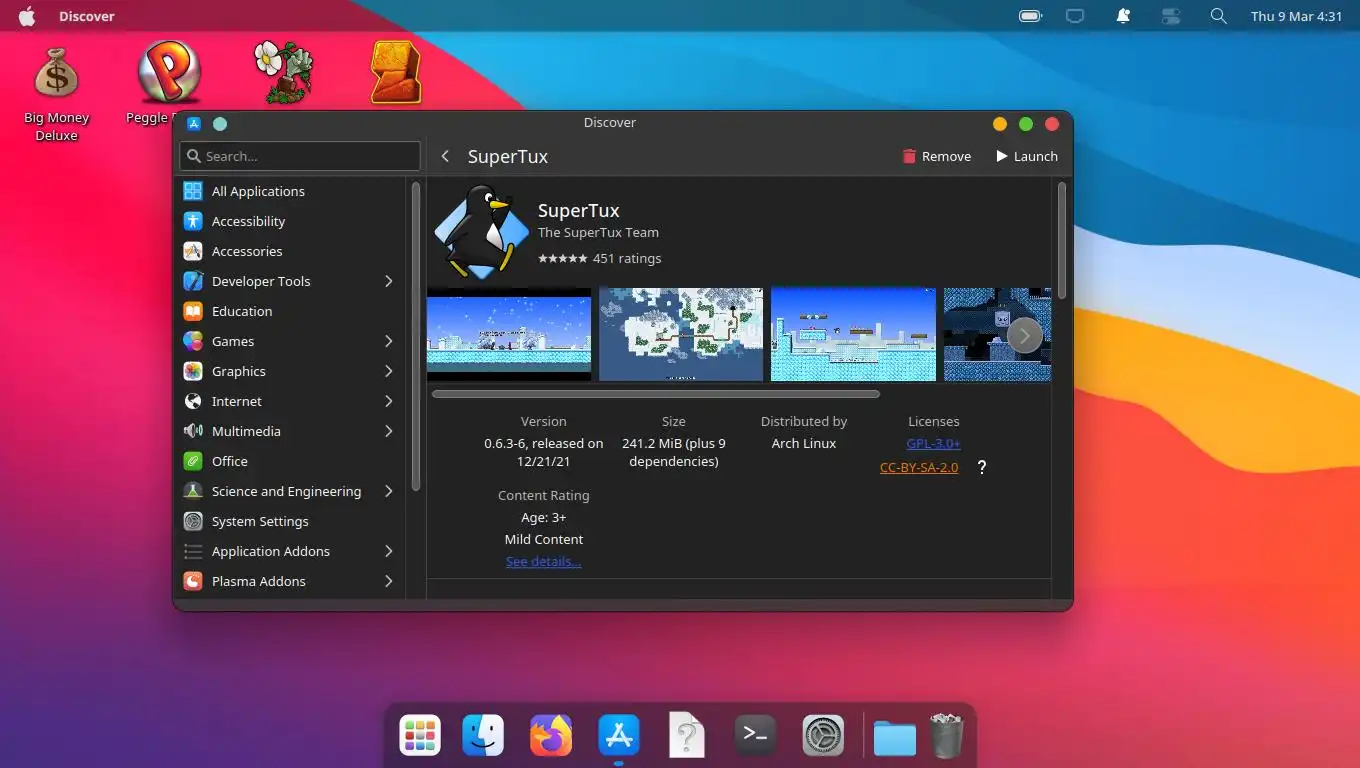Open the Spotlight search magnifier in the menu bar
Image resolution: width=1360 pixels, height=768 pixels.
[x=1218, y=16]
